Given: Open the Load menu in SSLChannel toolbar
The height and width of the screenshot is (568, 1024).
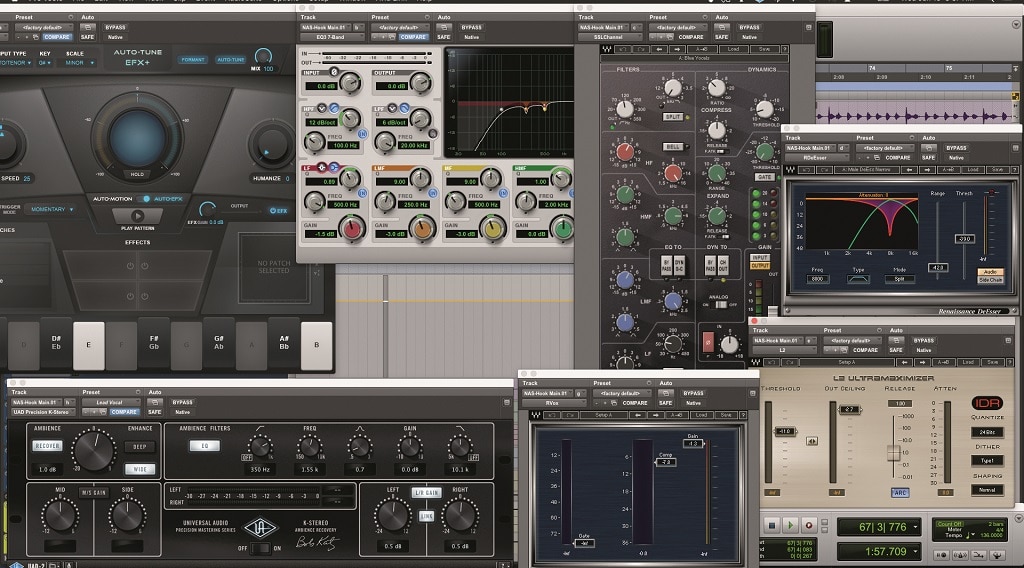Looking at the screenshot, I should click(x=733, y=49).
